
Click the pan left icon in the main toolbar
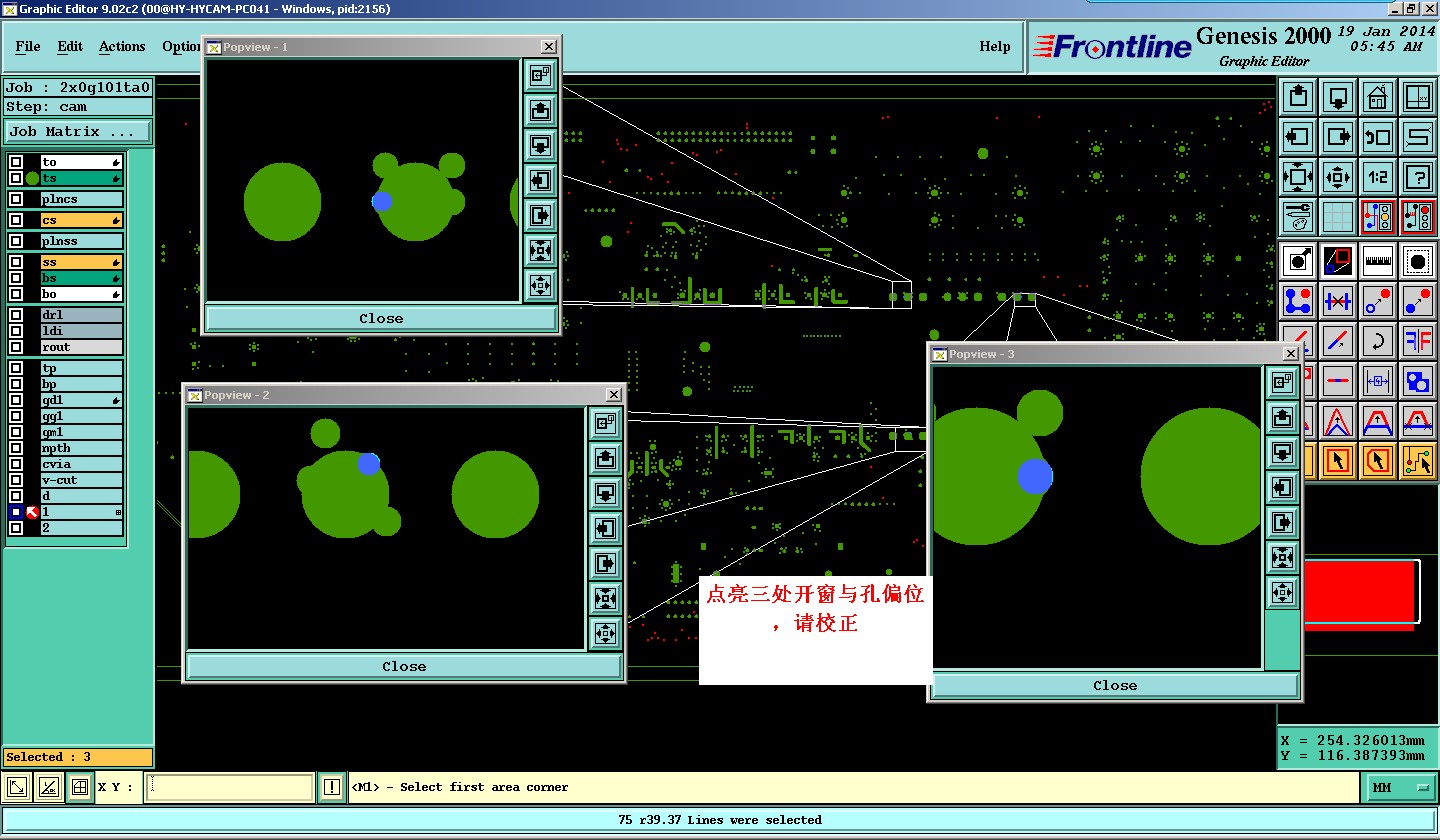(1298, 137)
